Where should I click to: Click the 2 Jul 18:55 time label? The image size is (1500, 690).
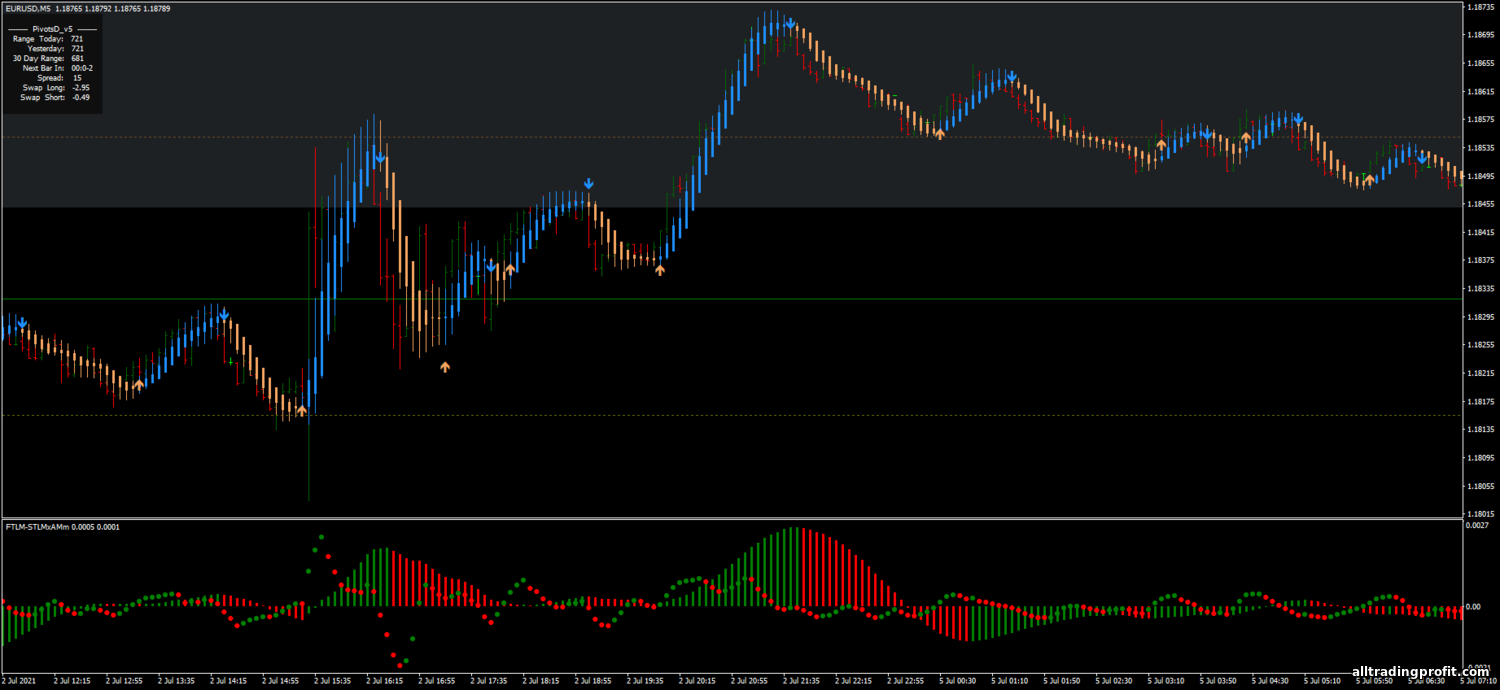(x=592, y=681)
